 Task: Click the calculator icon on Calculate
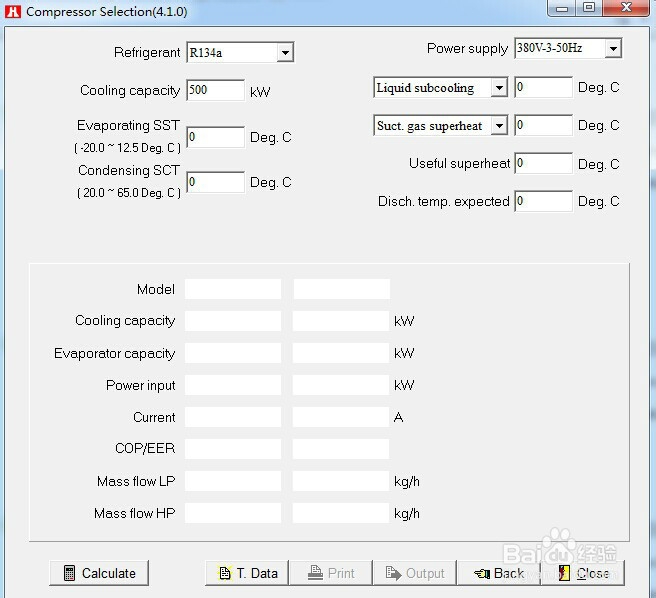69,573
